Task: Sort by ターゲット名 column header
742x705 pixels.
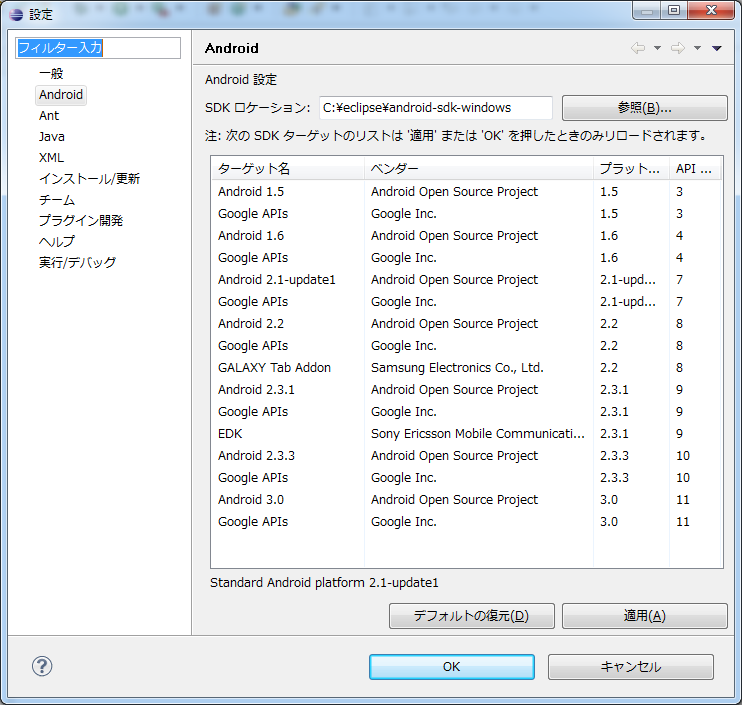Action: [x=288, y=168]
